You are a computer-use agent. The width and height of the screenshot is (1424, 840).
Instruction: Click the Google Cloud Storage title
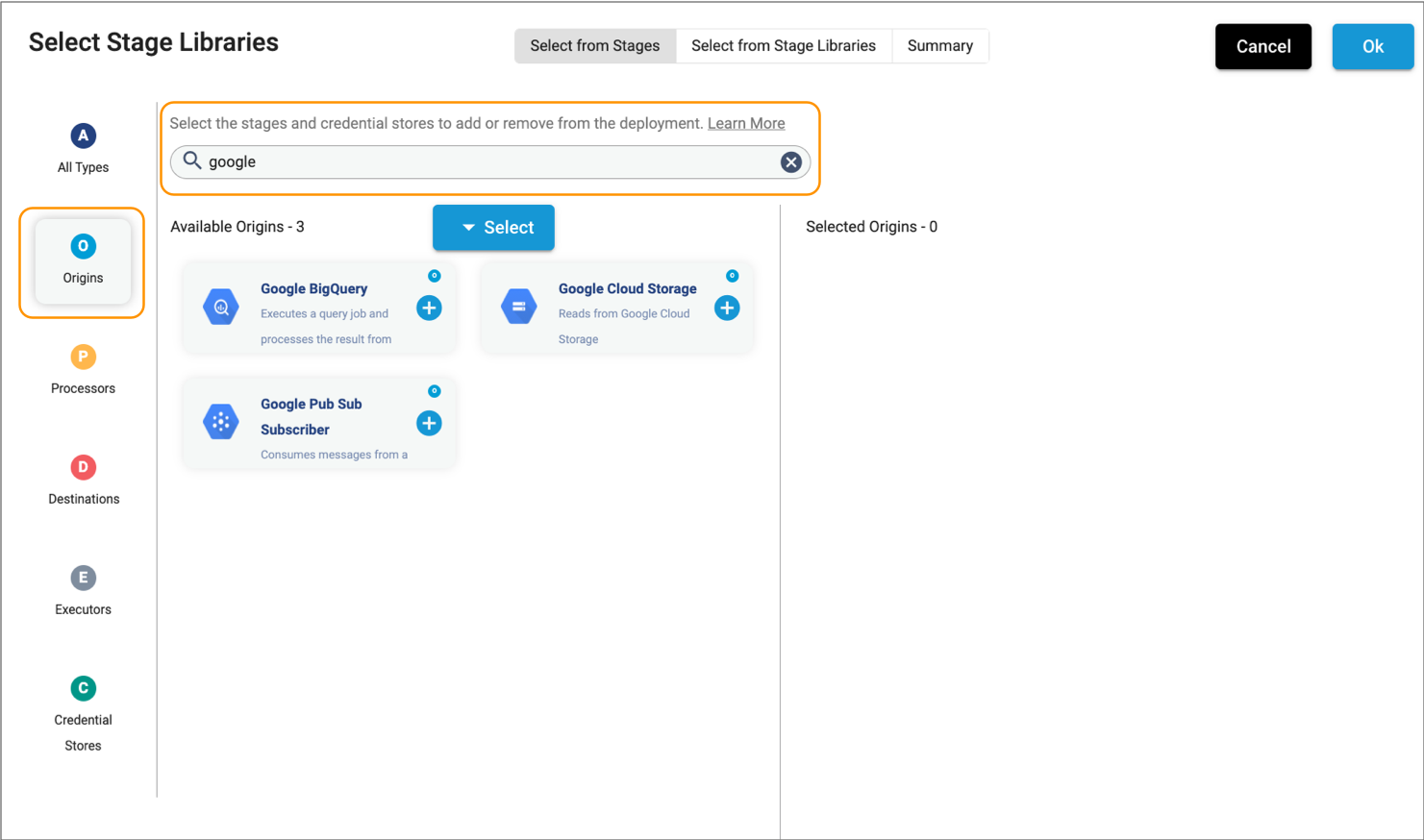coord(628,288)
